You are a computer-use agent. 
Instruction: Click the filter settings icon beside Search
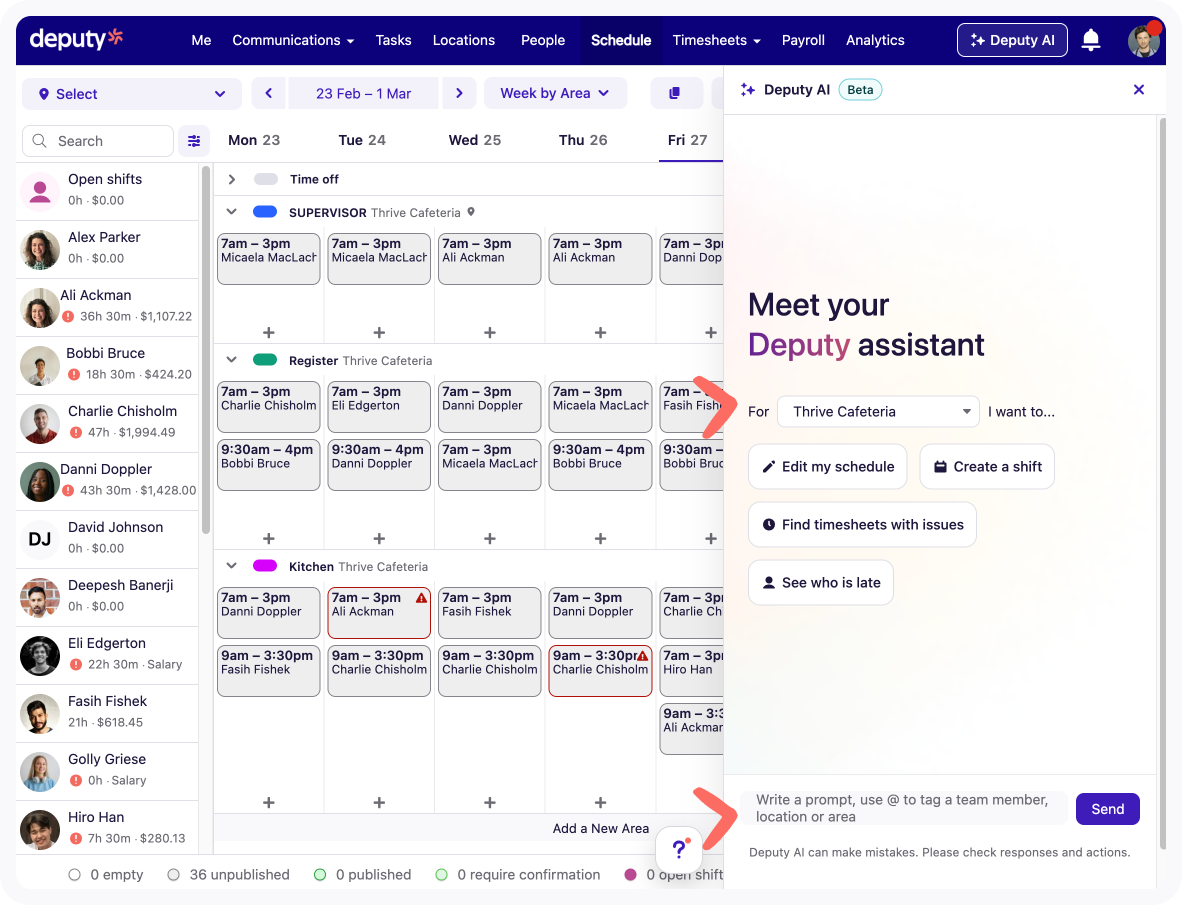coord(194,141)
